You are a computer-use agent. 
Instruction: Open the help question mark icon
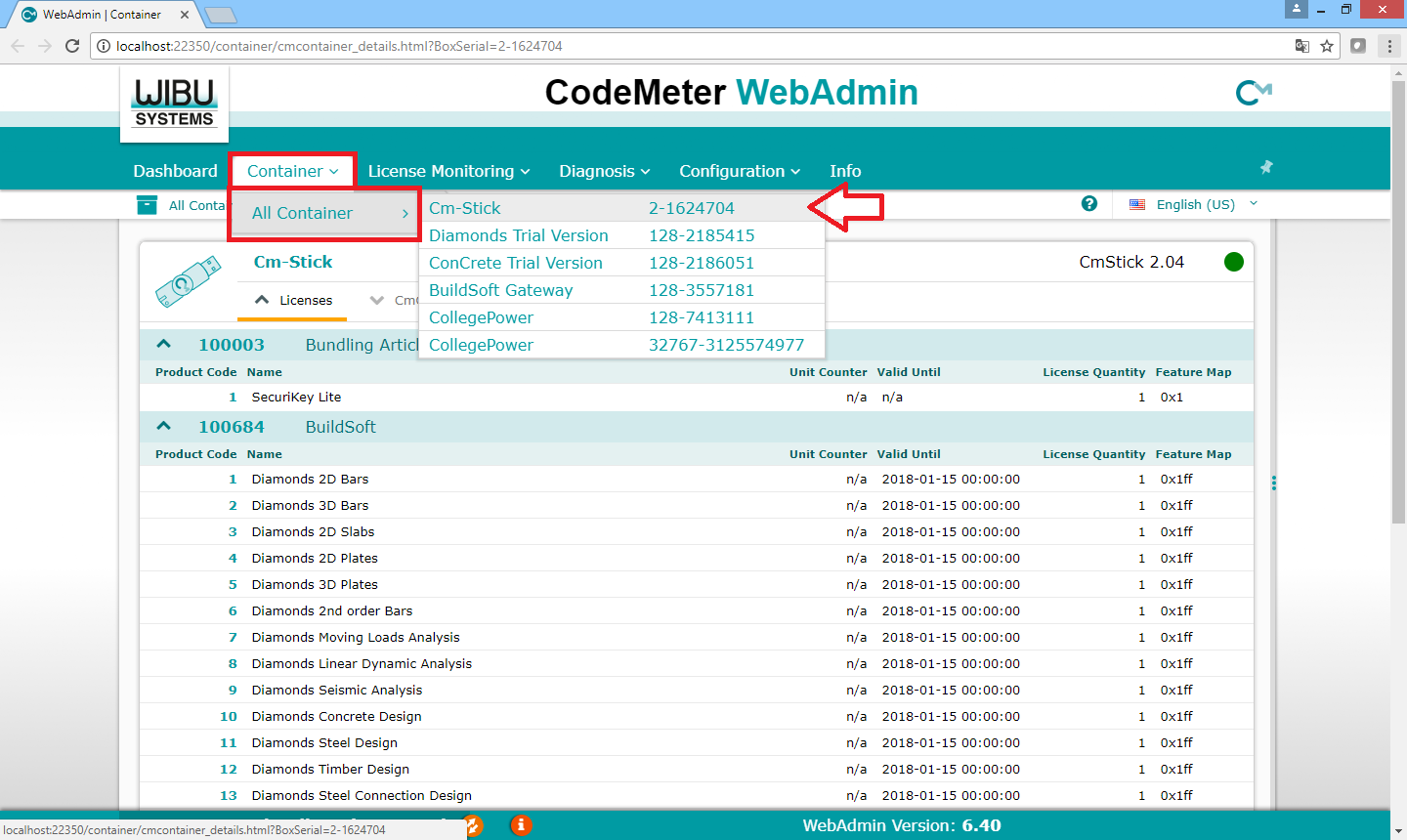(x=1089, y=203)
